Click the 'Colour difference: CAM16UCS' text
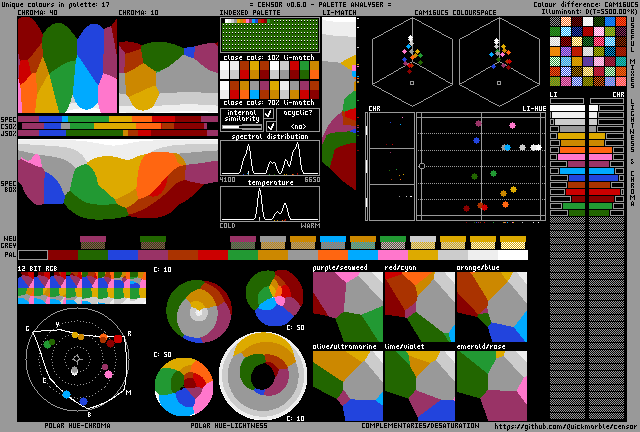640x432 pixels. coord(585,4)
